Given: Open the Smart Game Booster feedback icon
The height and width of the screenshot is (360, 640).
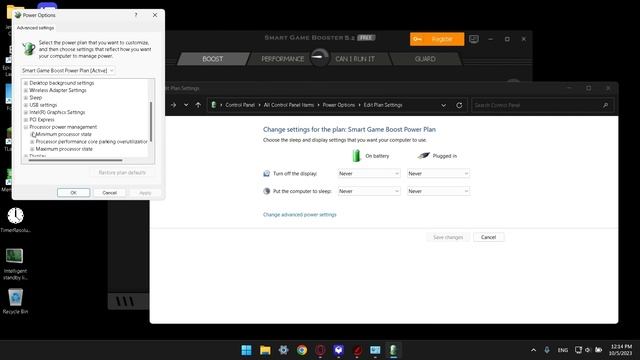Looking at the screenshot, I should pos(473,39).
